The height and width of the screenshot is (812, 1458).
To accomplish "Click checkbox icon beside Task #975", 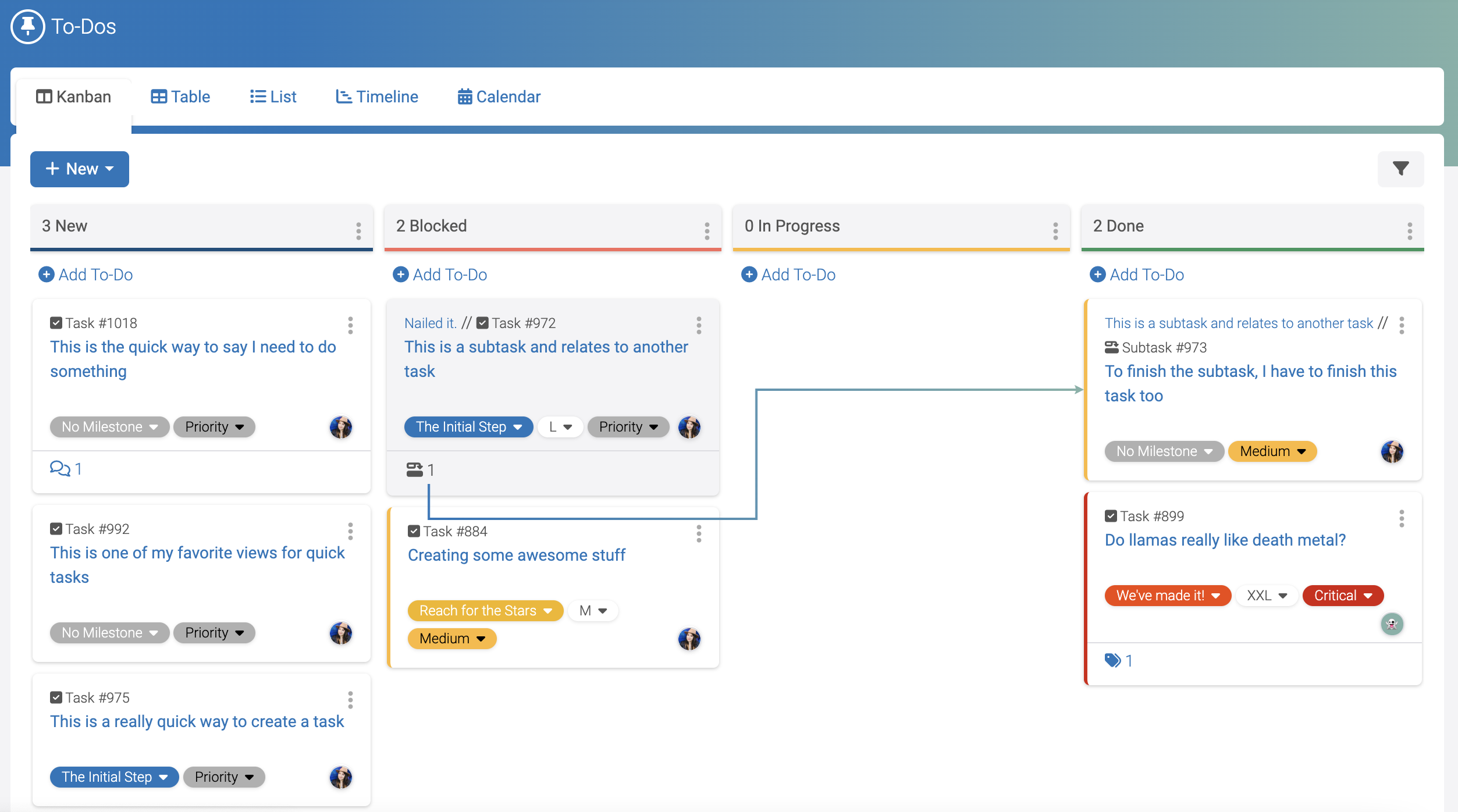I will pyautogui.click(x=56, y=697).
